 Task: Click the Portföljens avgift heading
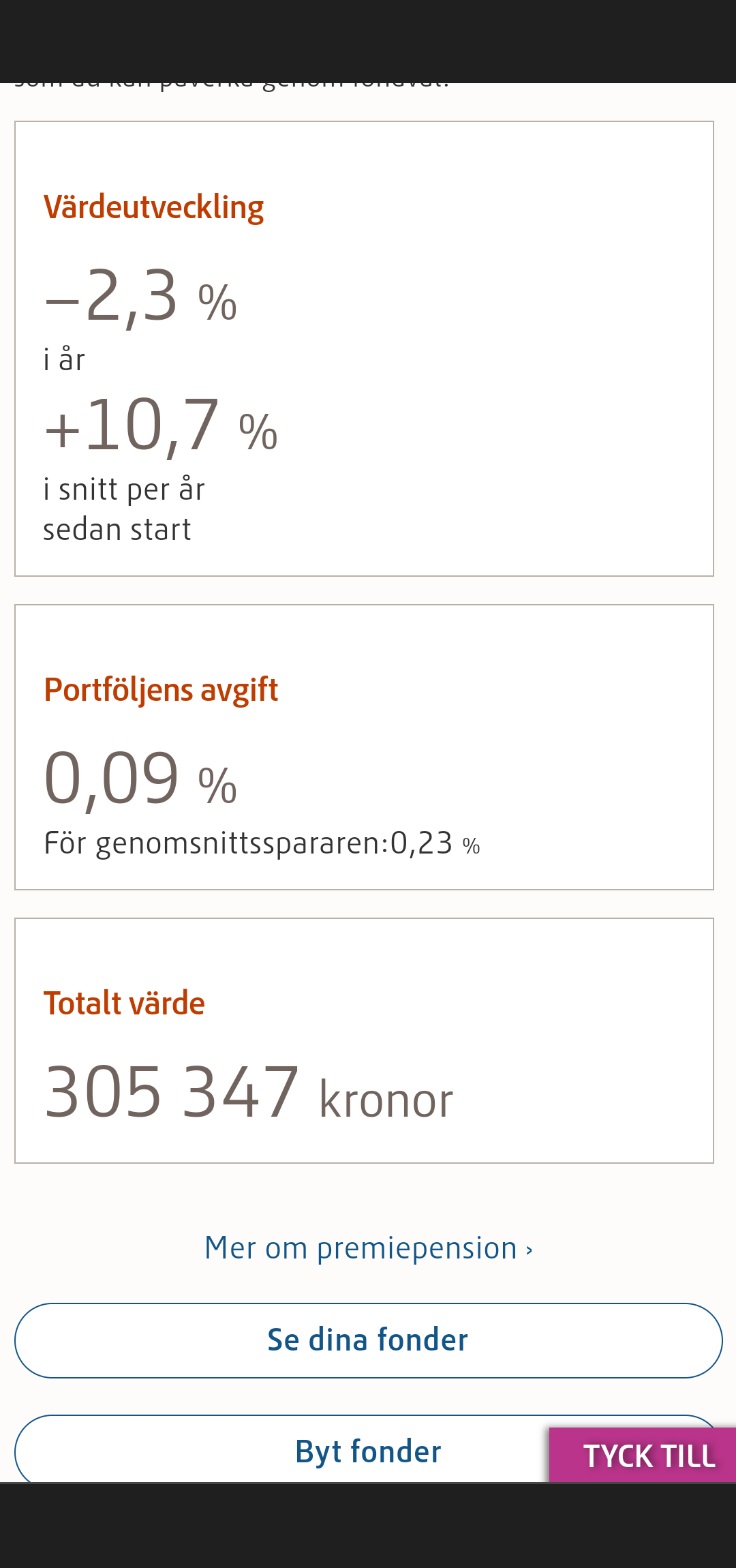[161, 689]
